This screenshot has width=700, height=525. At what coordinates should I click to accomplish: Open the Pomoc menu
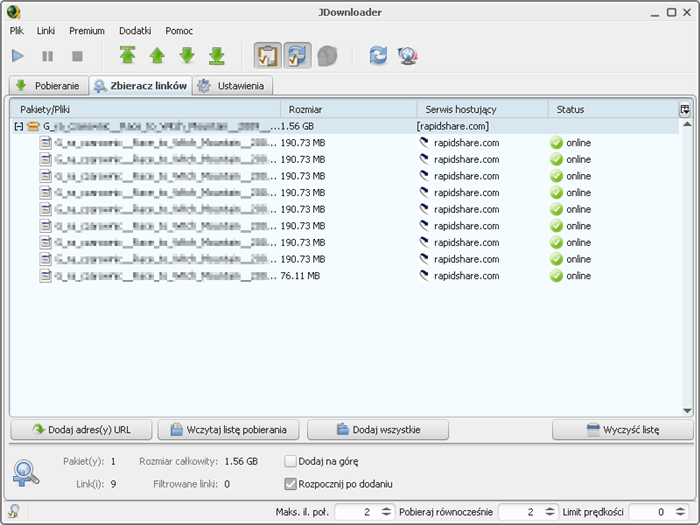coord(179,31)
